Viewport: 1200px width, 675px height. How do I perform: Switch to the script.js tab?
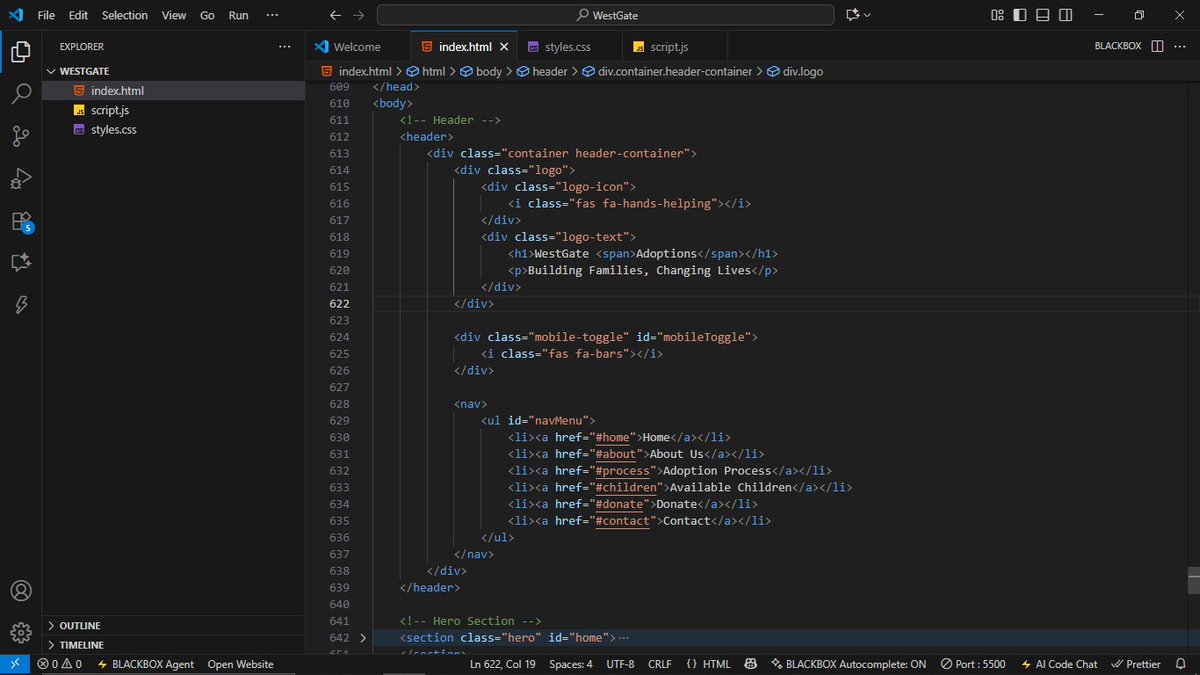(668, 47)
